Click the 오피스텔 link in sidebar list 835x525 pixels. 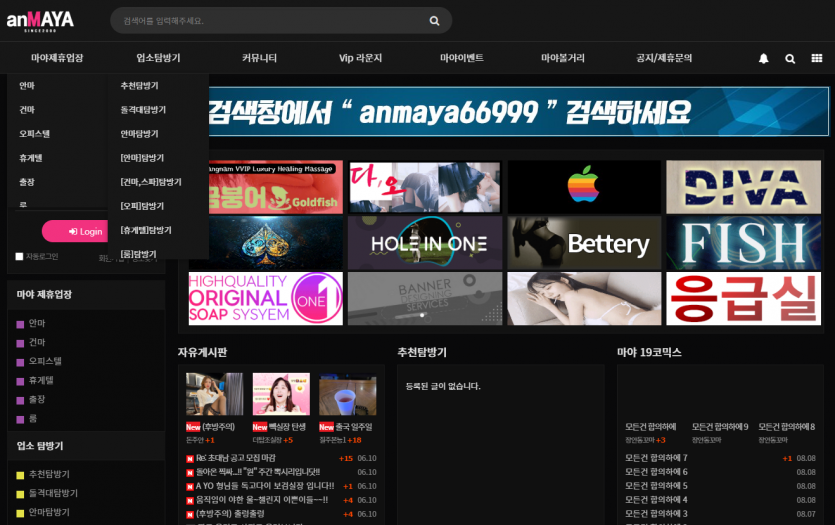coord(45,362)
